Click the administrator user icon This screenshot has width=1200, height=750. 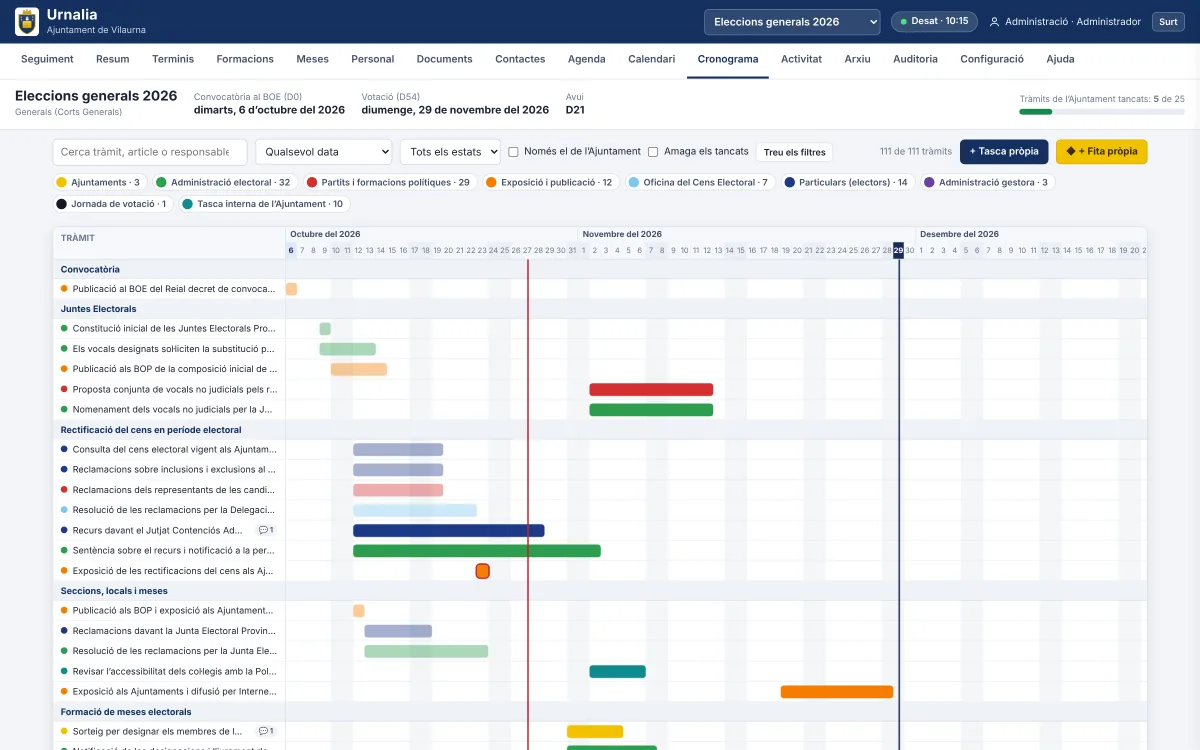994,22
